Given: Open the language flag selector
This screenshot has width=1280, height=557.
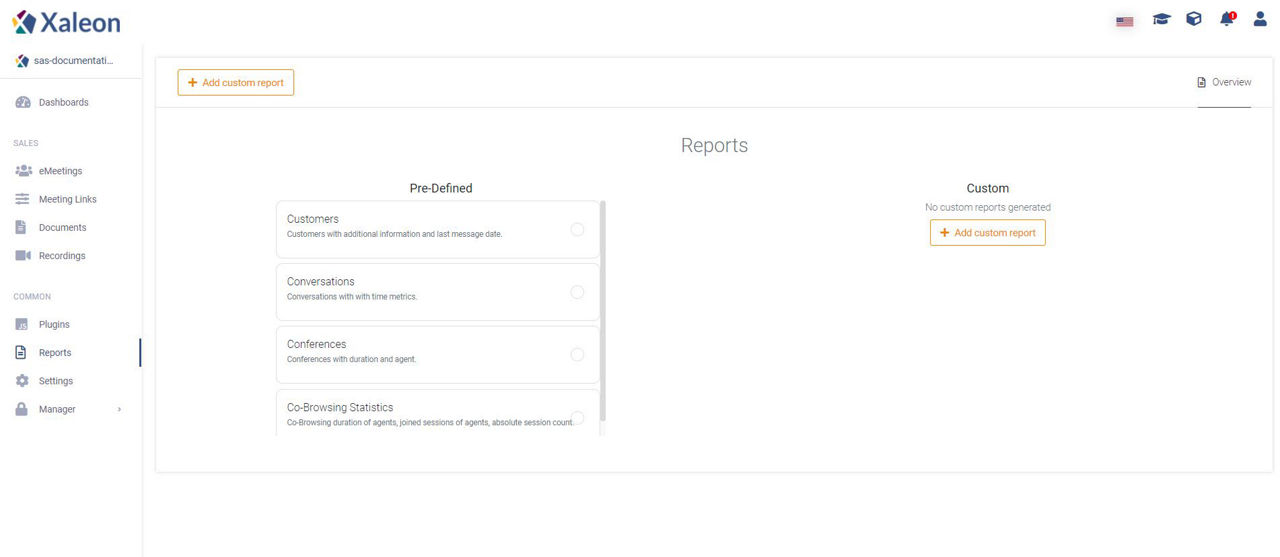Looking at the screenshot, I should [x=1125, y=20].
